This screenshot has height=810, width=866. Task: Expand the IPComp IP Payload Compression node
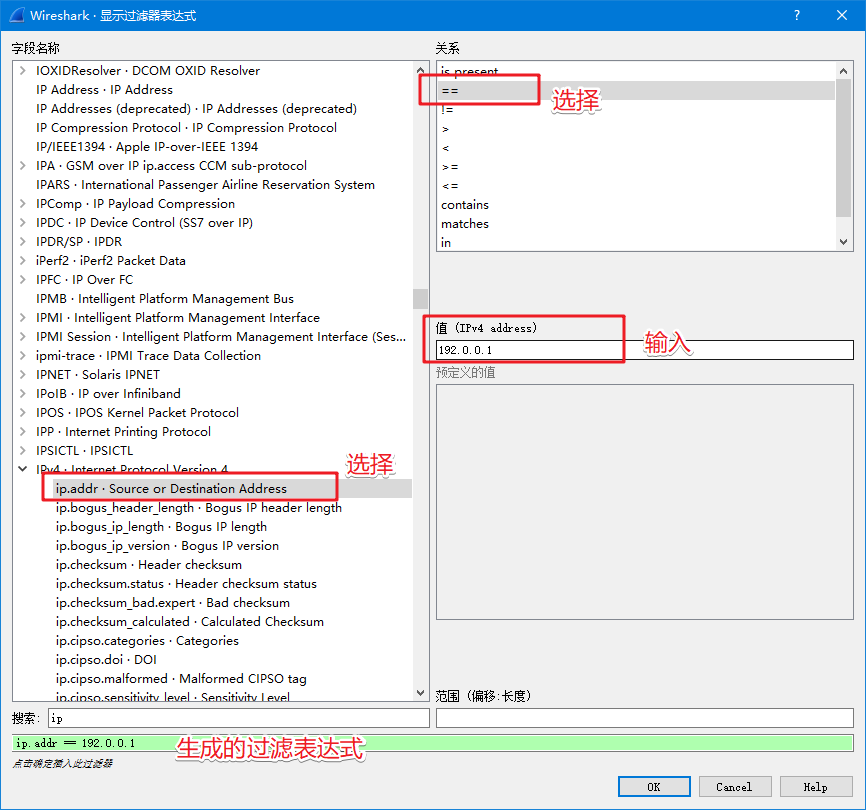tap(23, 204)
